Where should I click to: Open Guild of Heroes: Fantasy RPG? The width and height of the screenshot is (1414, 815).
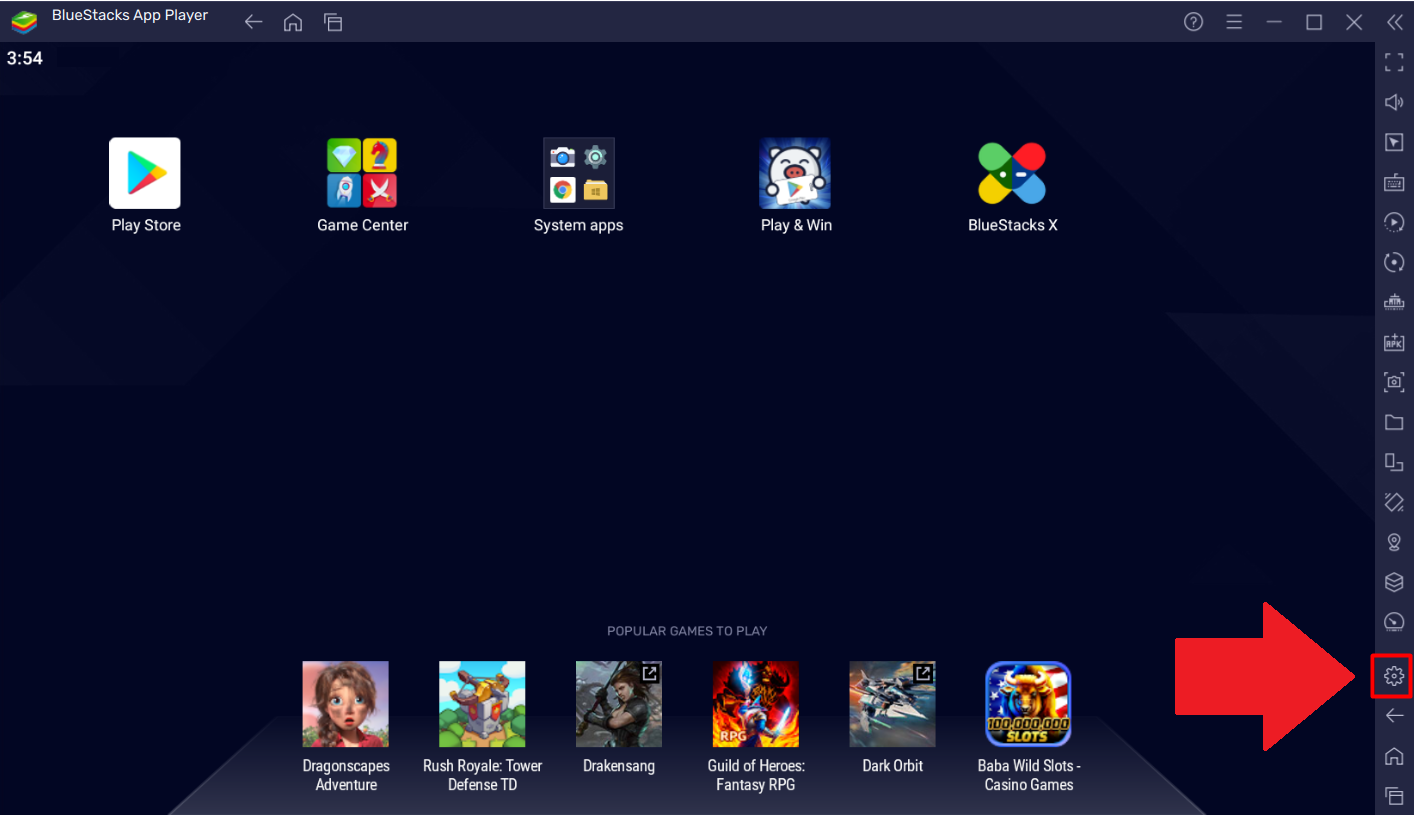[756, 704]
